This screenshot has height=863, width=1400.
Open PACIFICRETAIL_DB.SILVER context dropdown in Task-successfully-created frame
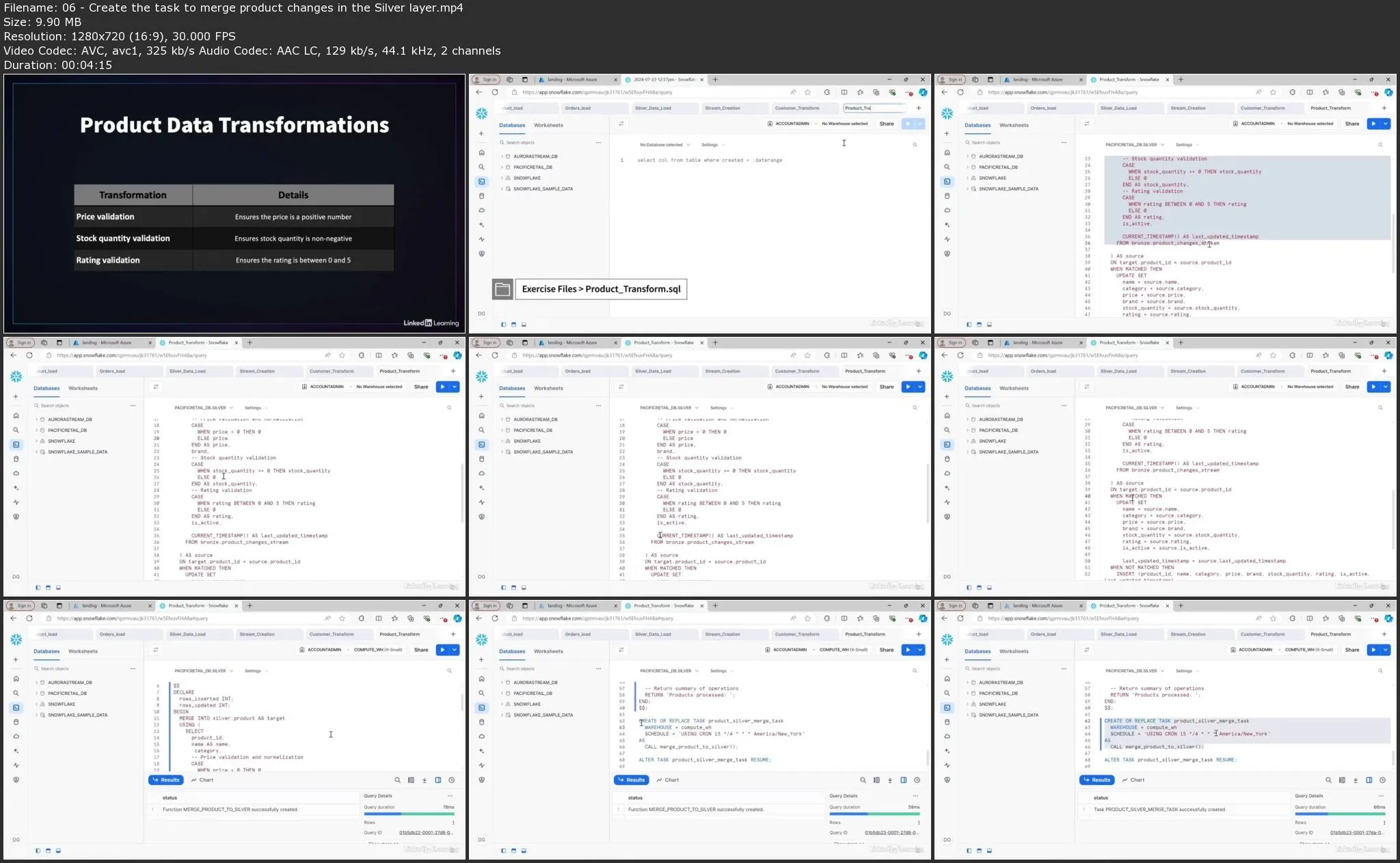1135,671
